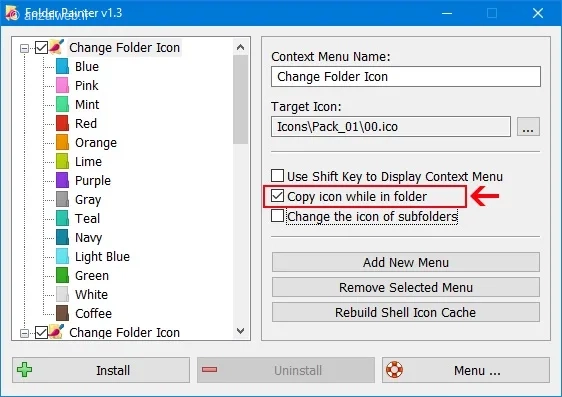The width and height of the screenshot is (562, 397).
Task: Select the top Change Folder Icon tree label
Action: pyautogui.click(x=124, y=47)
